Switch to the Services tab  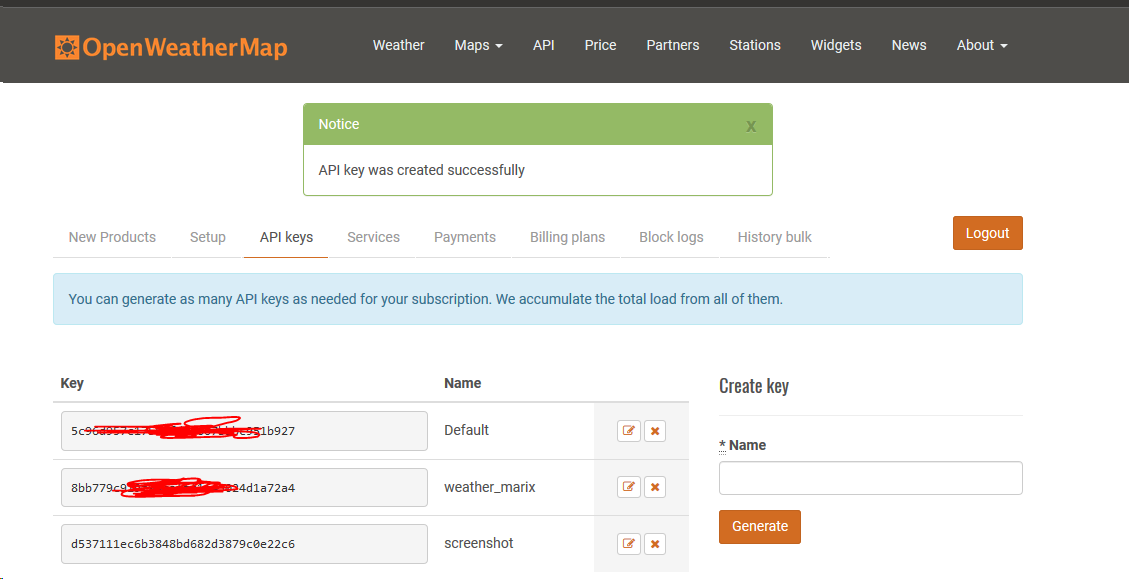click(373, 237)
